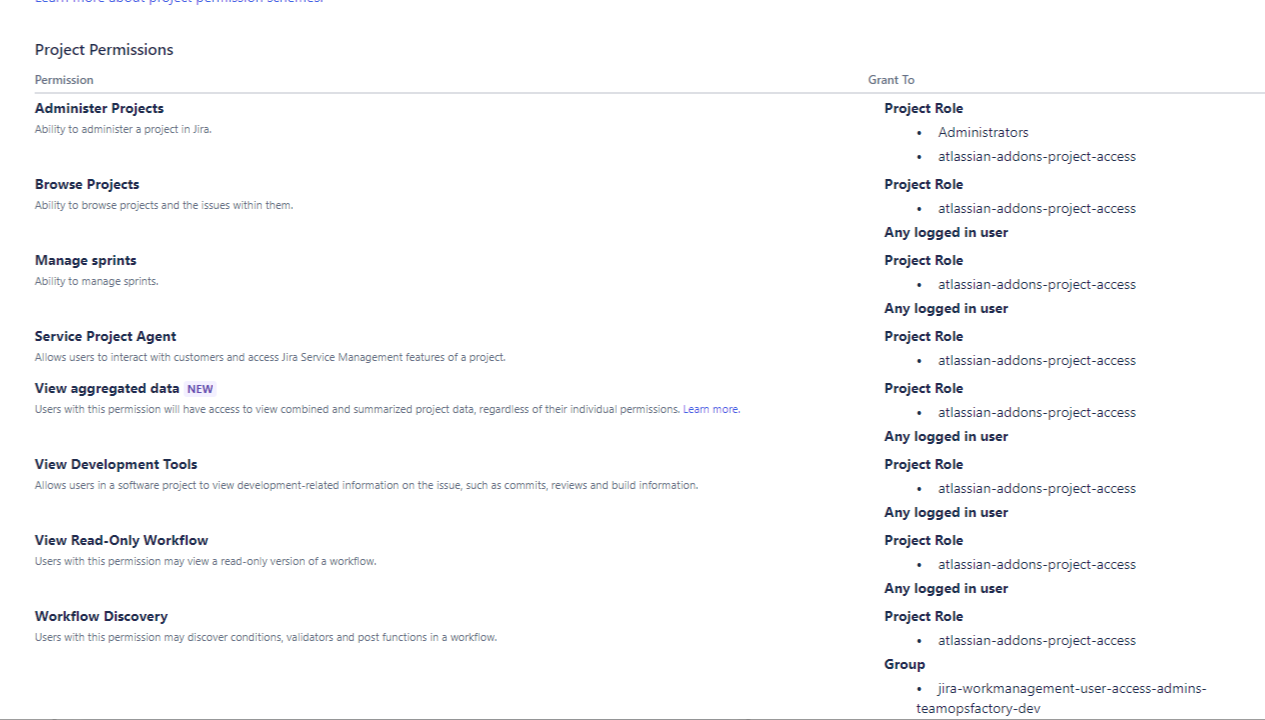The width and height of the screenshot is (1265, 720).
Task: Click atlassian-addons-project-access in Service Project Agent row
Action: 1037,360
